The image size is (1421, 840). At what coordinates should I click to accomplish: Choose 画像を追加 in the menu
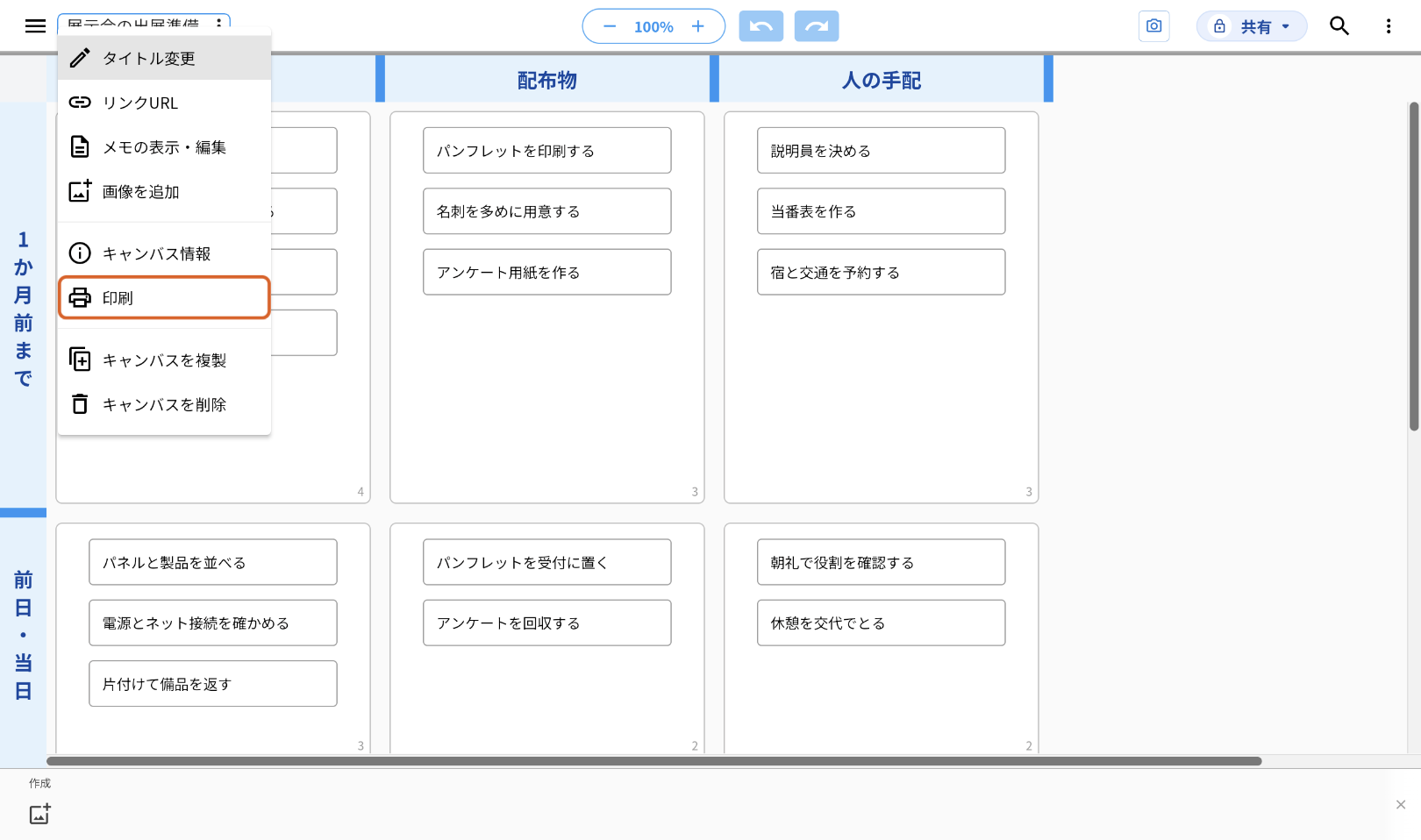(x=164, y=192)
